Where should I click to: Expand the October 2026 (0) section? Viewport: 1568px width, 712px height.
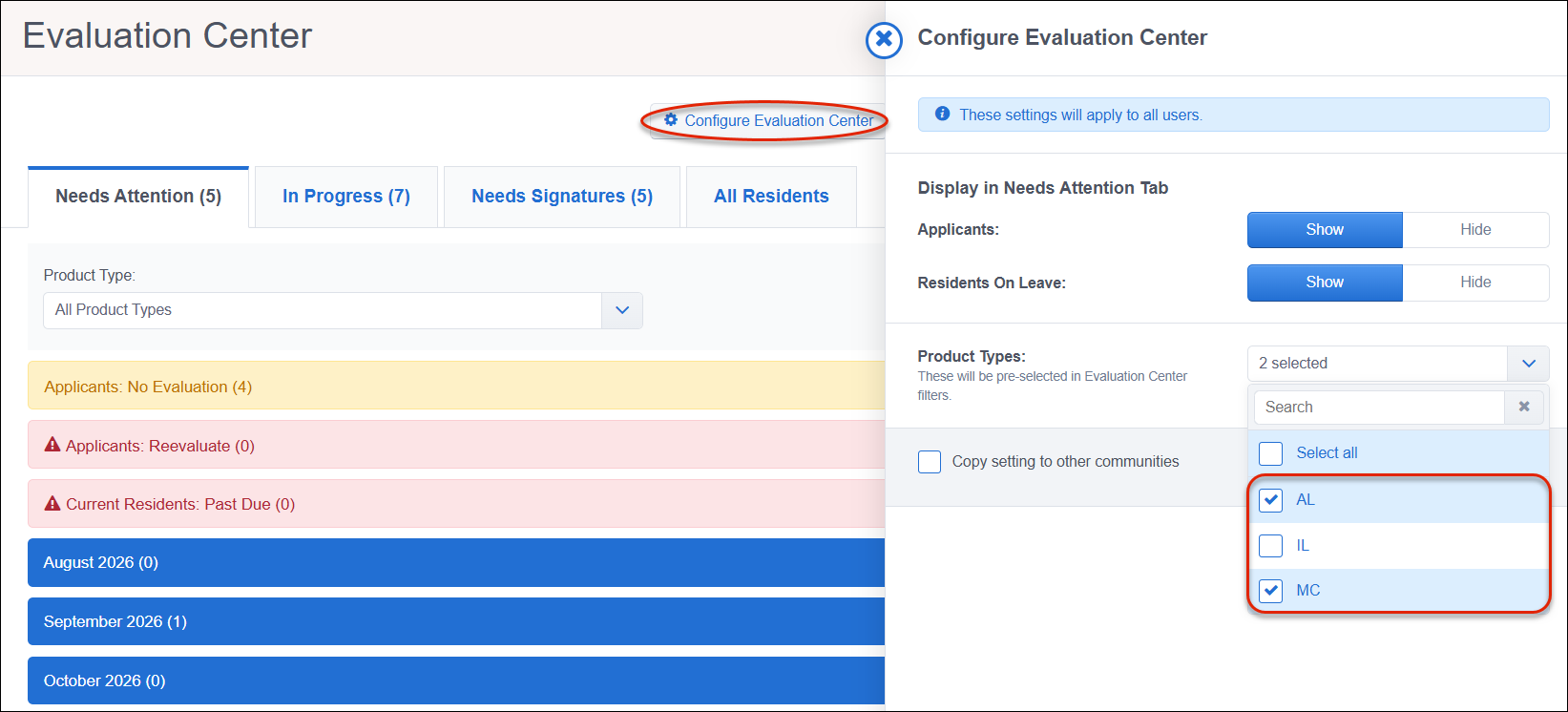456,681
